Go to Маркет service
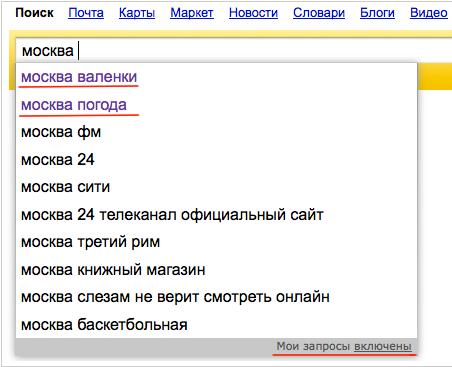The height and width of the screenshot is (367, 452). 192,13
